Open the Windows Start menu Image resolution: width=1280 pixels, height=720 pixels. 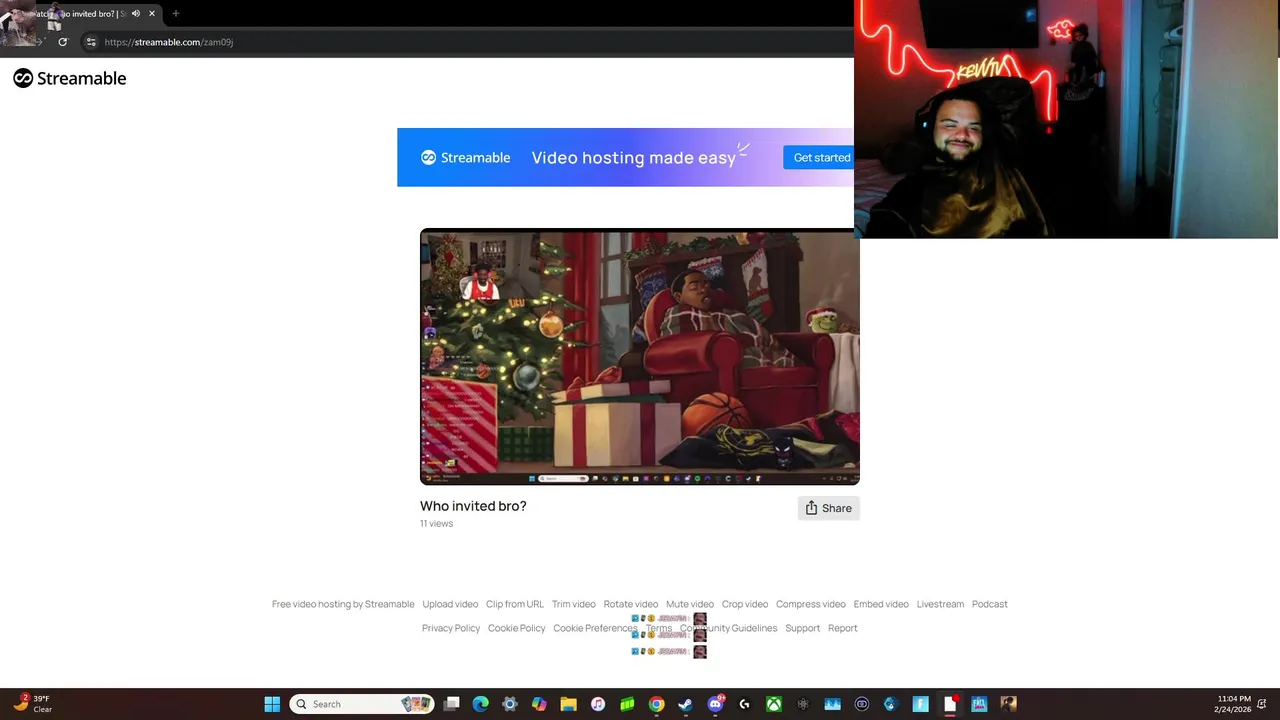coord(272,704)
